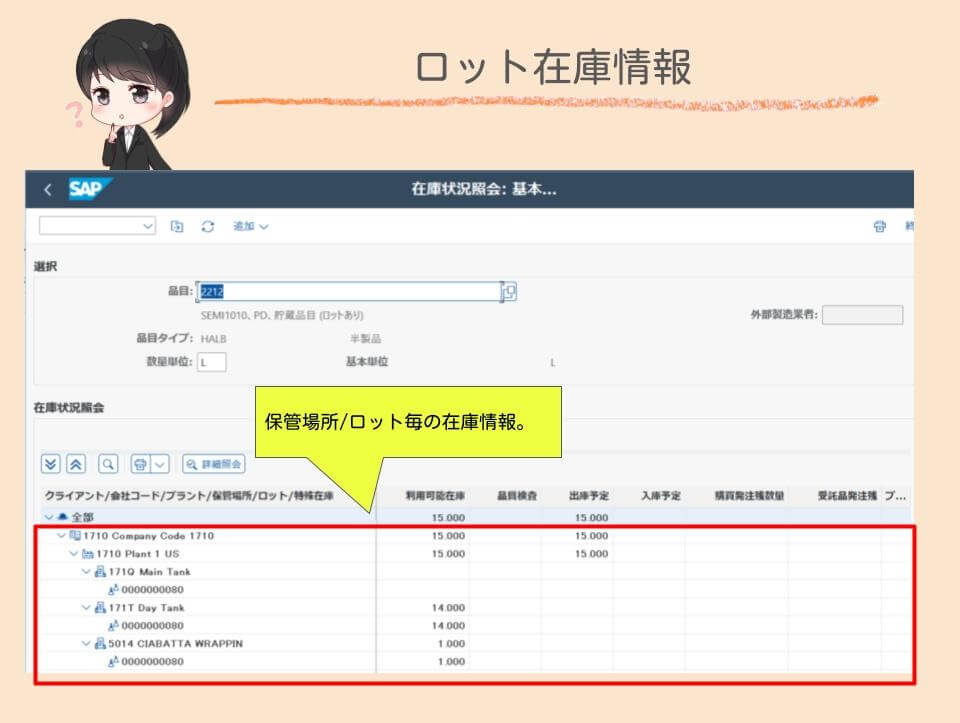Collapse all tree rows with double-up chevron
Viewport: 960px width, 723px height.
tap(75, 463)
